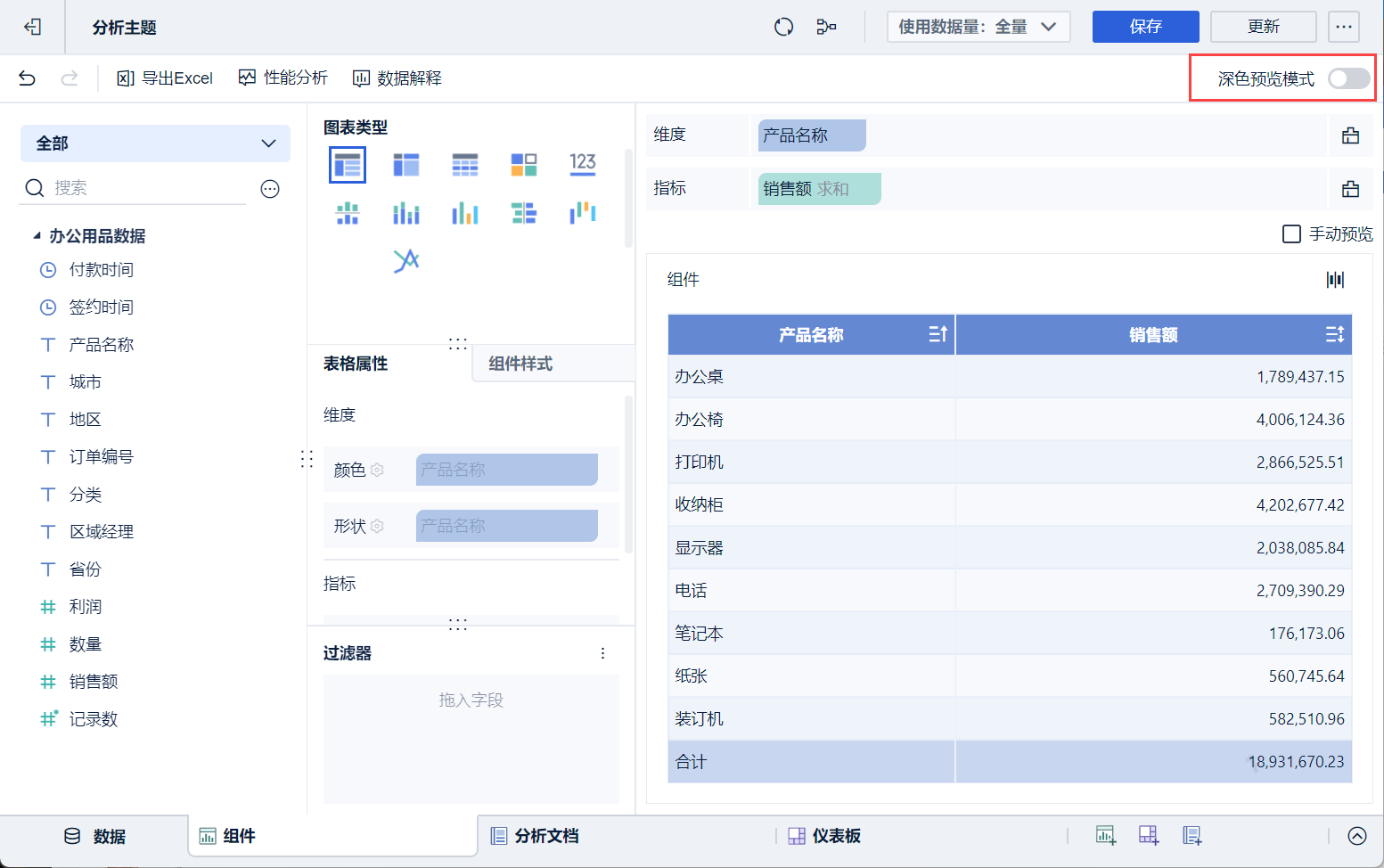Select the 销售额 field in data list
Viewport: 1384px width, 868px height.
coord(94,682)
